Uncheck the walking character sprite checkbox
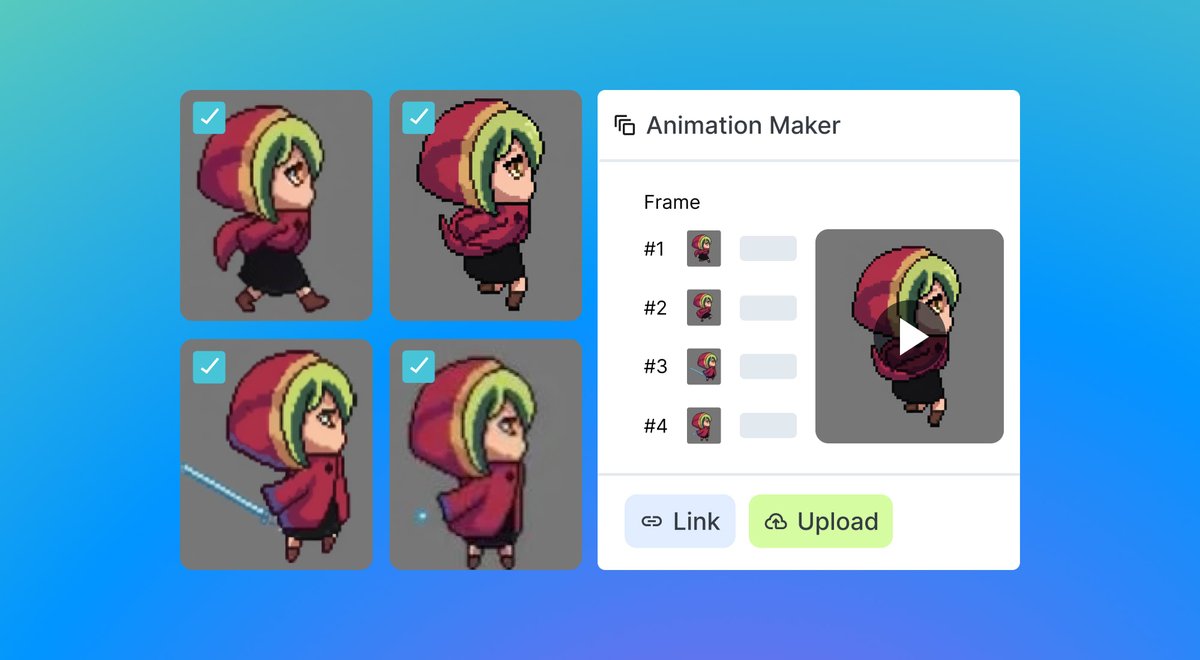The height and width of the screenshot is (660, 1200). click(209, 117)
